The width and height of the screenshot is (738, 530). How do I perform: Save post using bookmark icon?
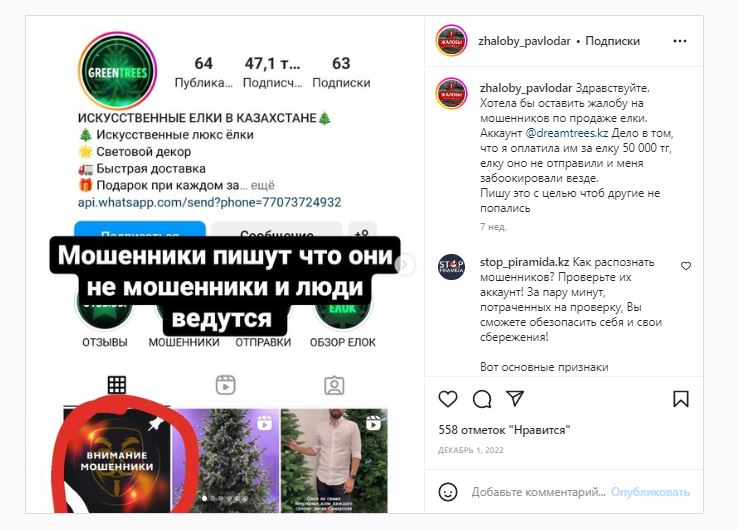pos(681,399)
